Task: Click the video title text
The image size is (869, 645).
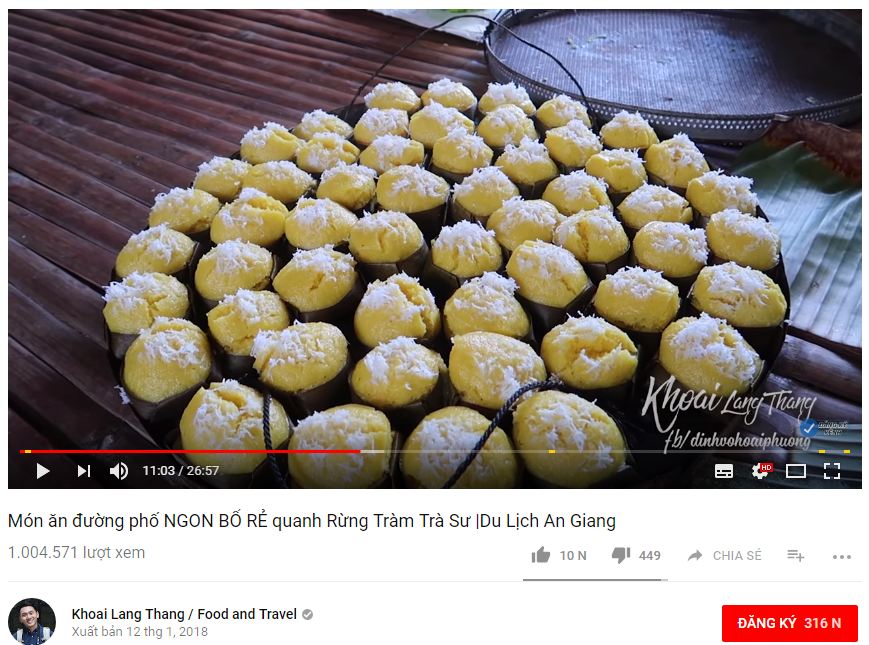Action: tap(311, 521)
